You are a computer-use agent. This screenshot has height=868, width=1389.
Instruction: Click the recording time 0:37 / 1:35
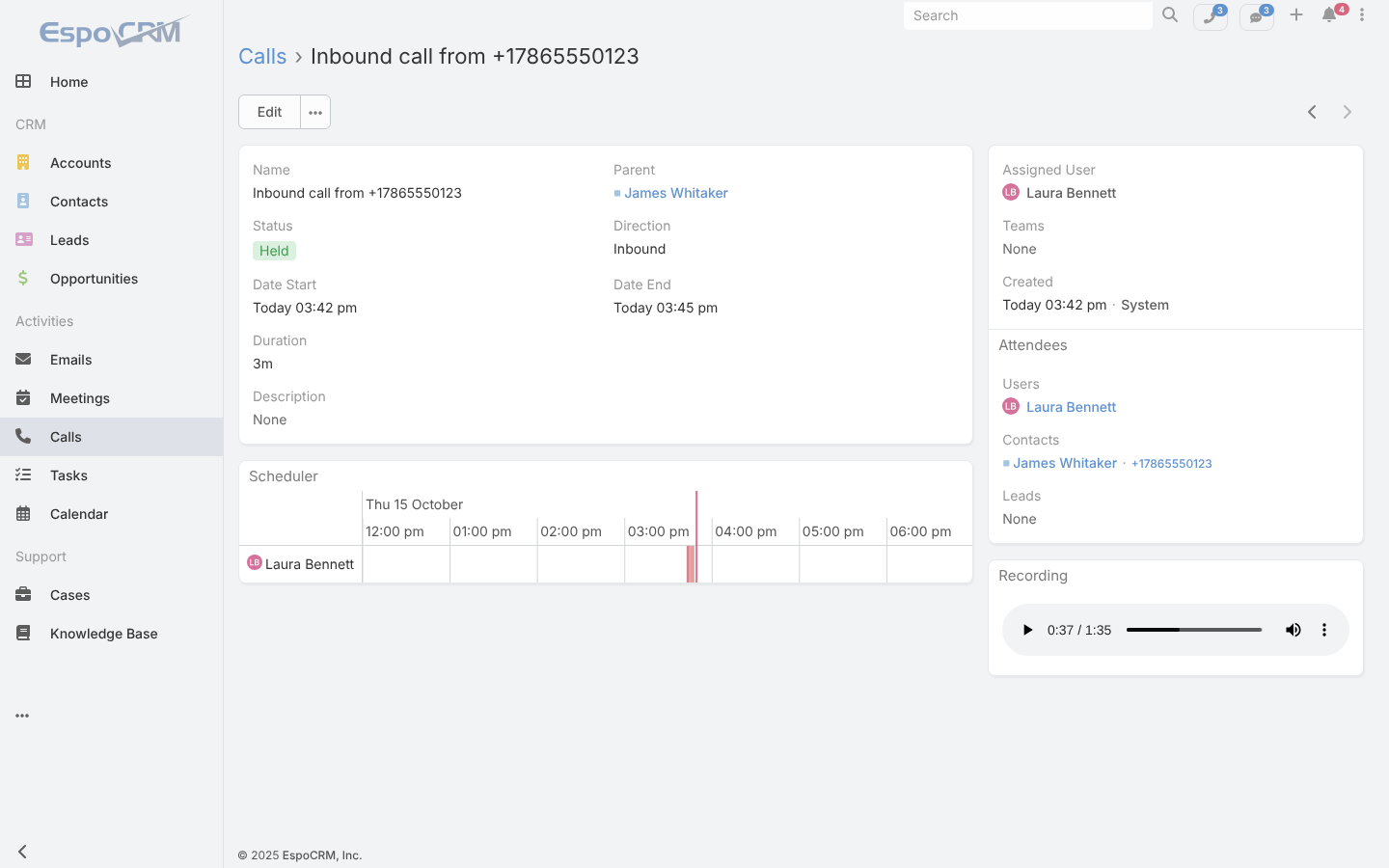point(1079,630)
